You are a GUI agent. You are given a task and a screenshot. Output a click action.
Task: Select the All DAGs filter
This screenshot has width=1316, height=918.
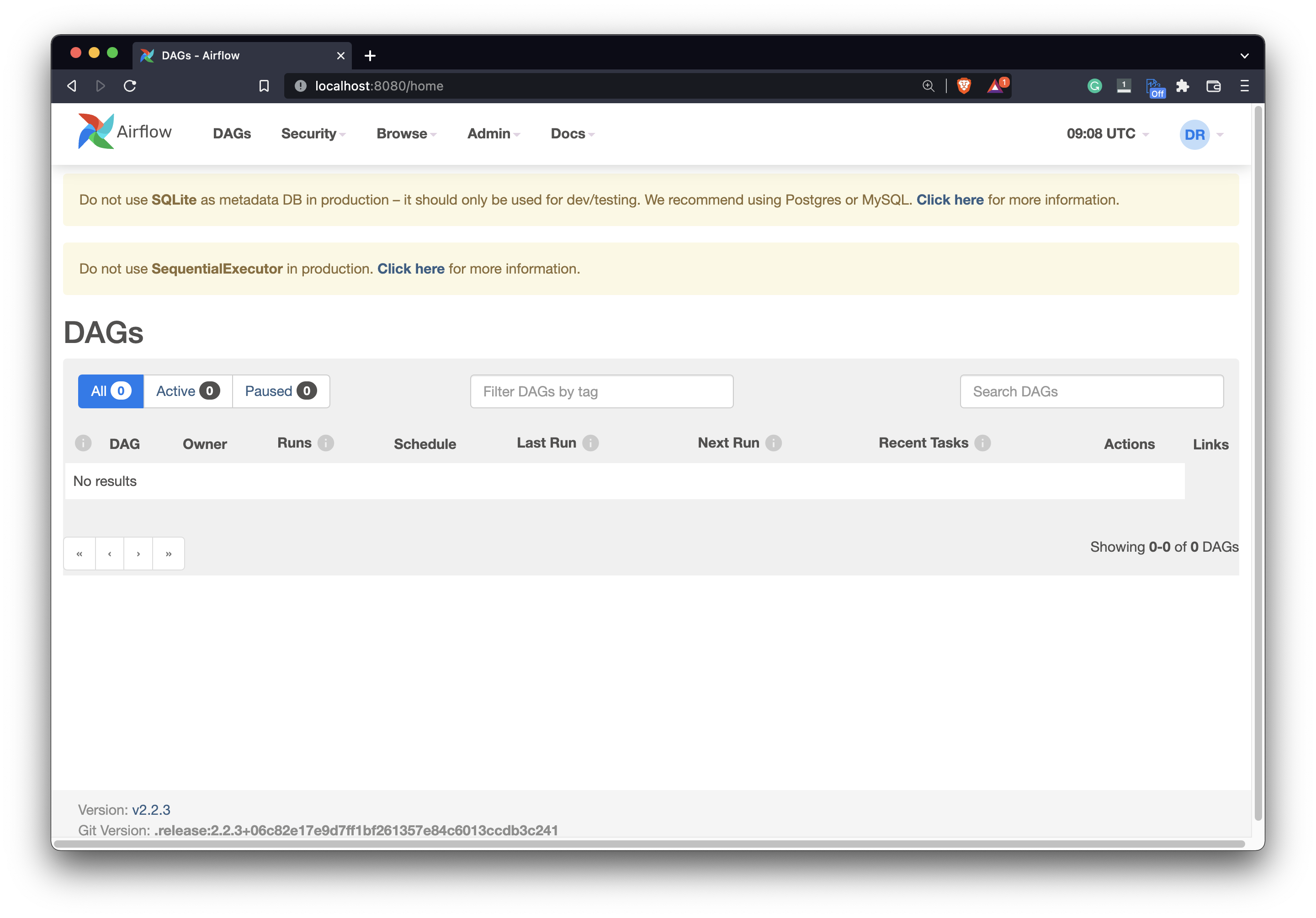coord(110,391)
